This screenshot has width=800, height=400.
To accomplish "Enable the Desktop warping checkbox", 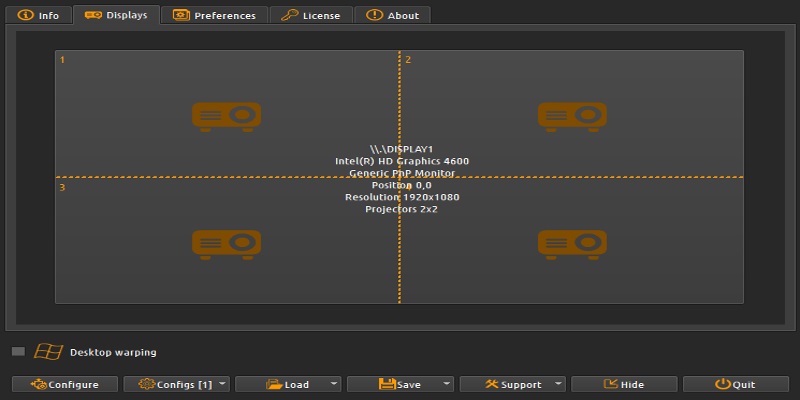I will pyautogui.click(x=18, y=352).
